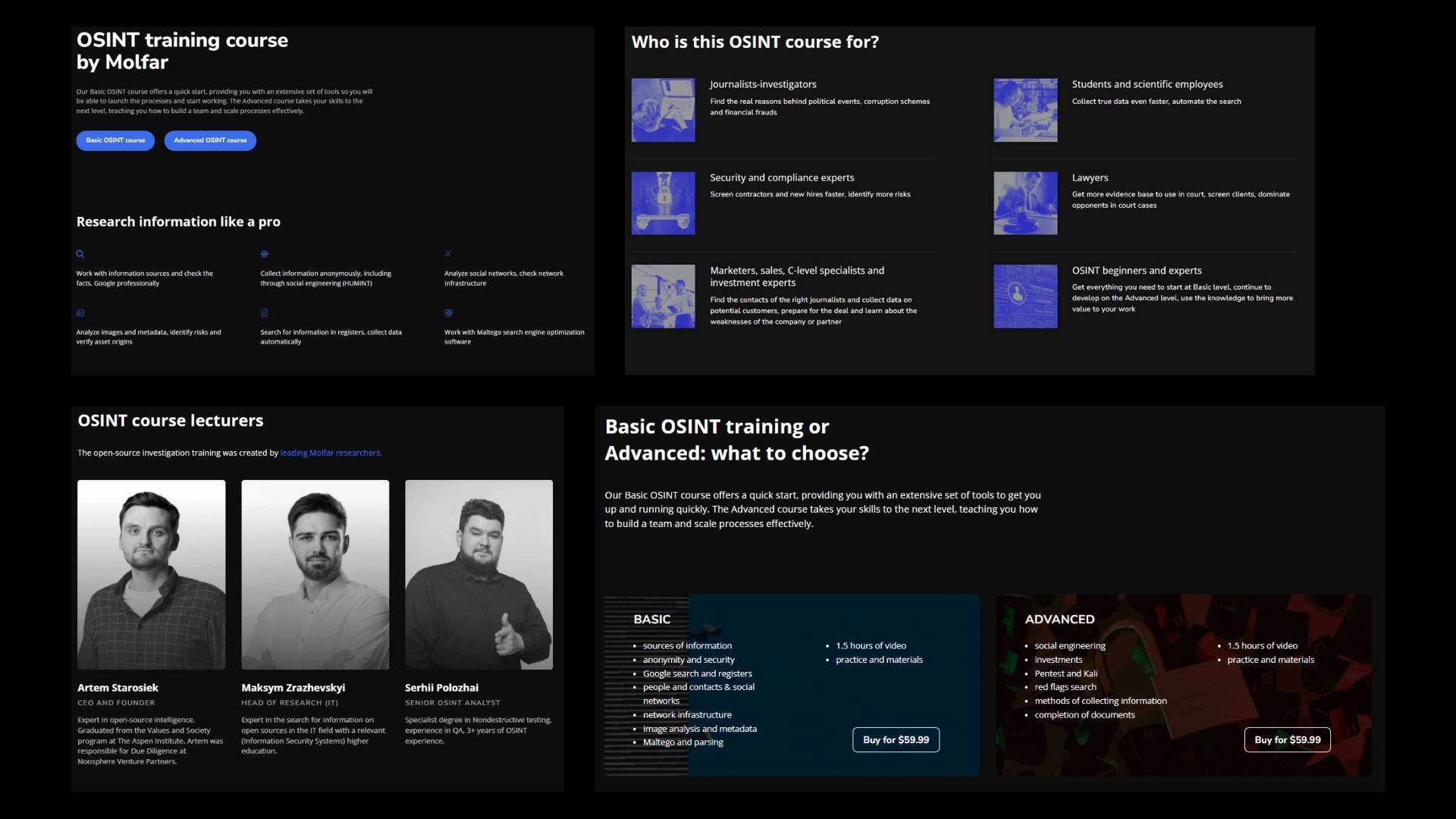Open the OSINT beginners and experts thumbnail
This screenshot has width=1456, height=819.
pos(1025,297)
